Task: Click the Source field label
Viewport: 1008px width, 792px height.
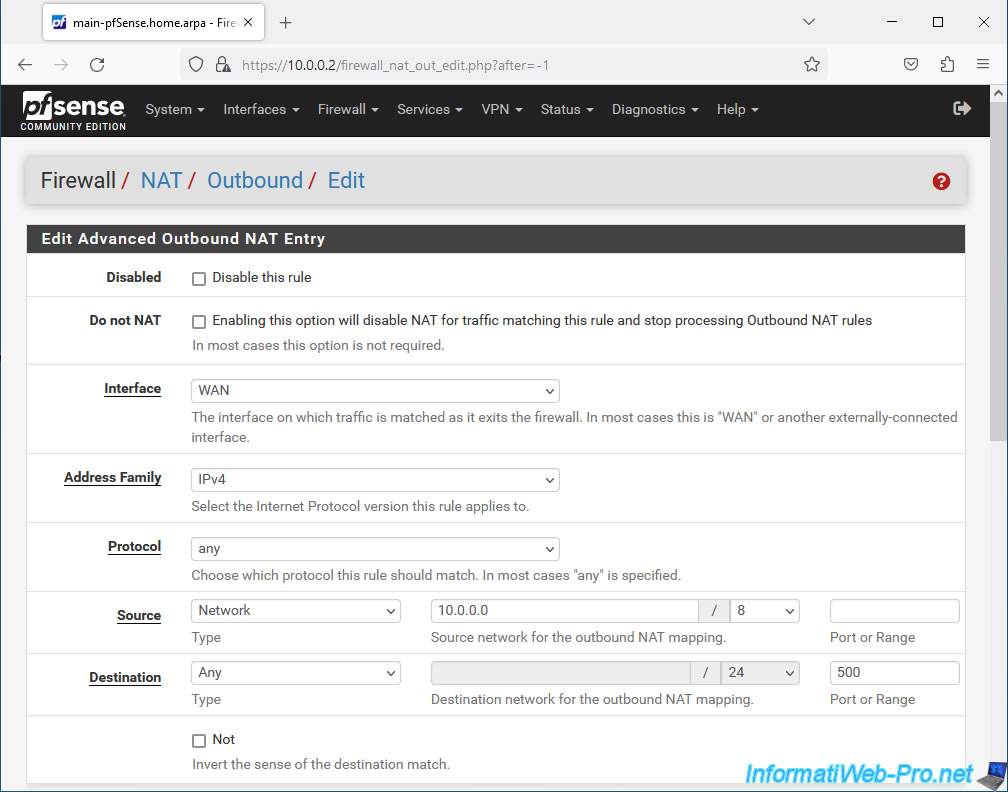Action: [x=139, y=615]
